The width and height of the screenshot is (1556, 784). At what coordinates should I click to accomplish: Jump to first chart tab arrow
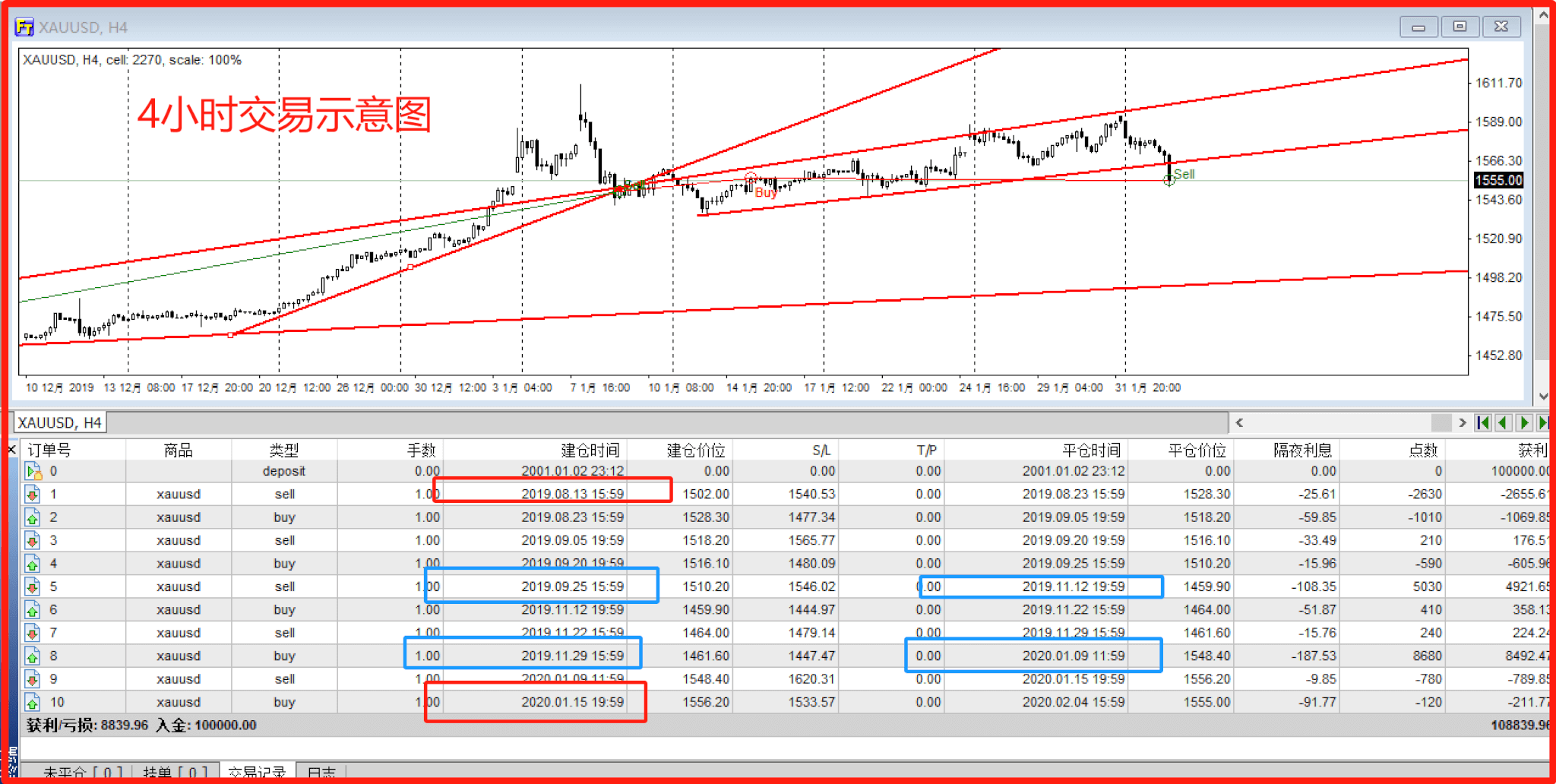1482,422
